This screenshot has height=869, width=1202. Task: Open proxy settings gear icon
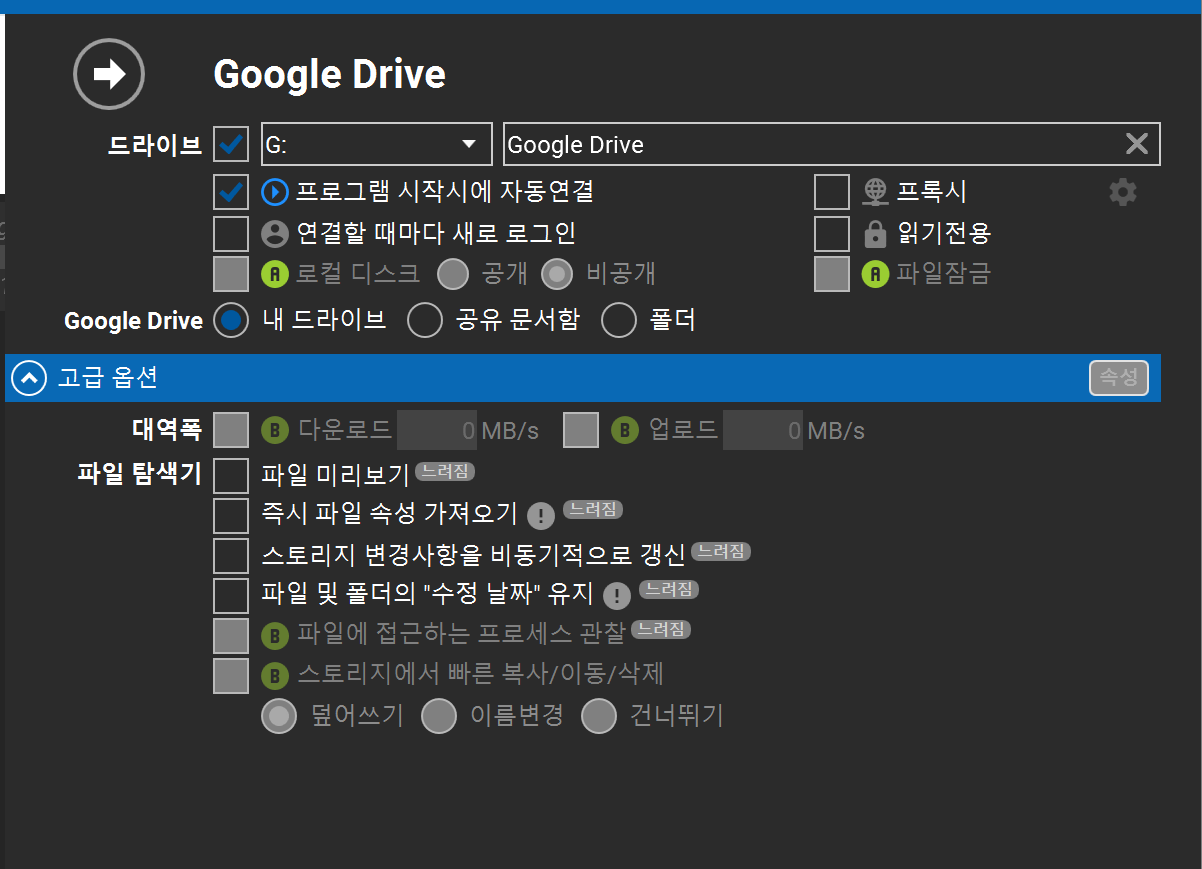click(1123, 192)
